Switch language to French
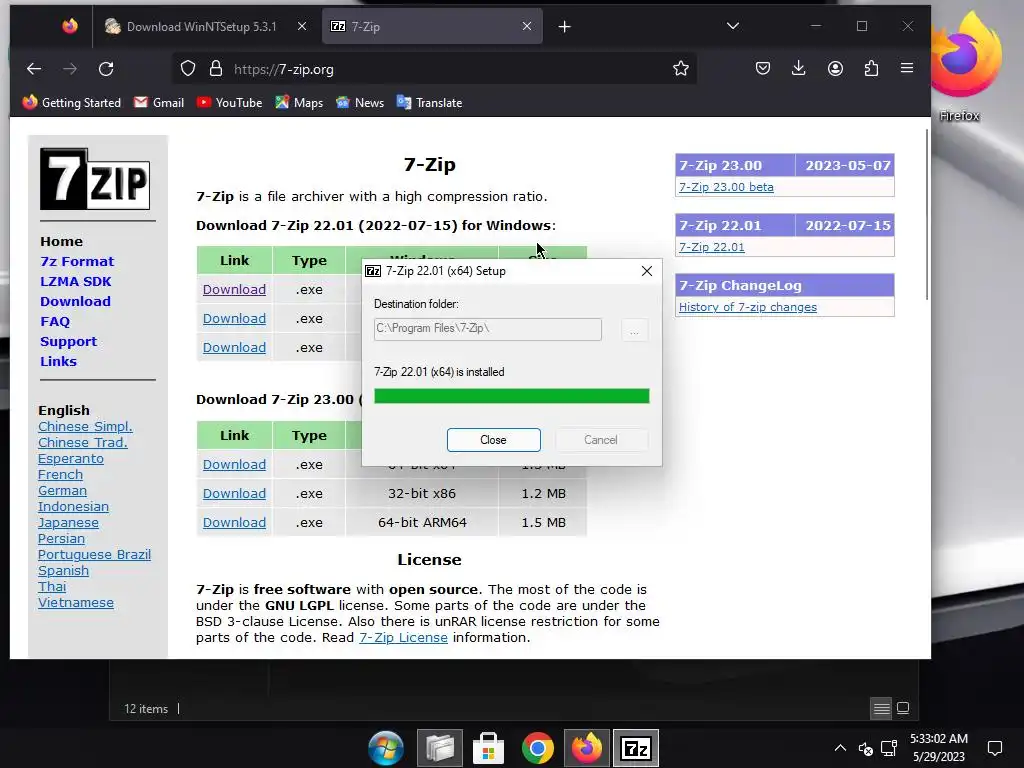Screen dimensions: 1024x768 click(60, 475)
